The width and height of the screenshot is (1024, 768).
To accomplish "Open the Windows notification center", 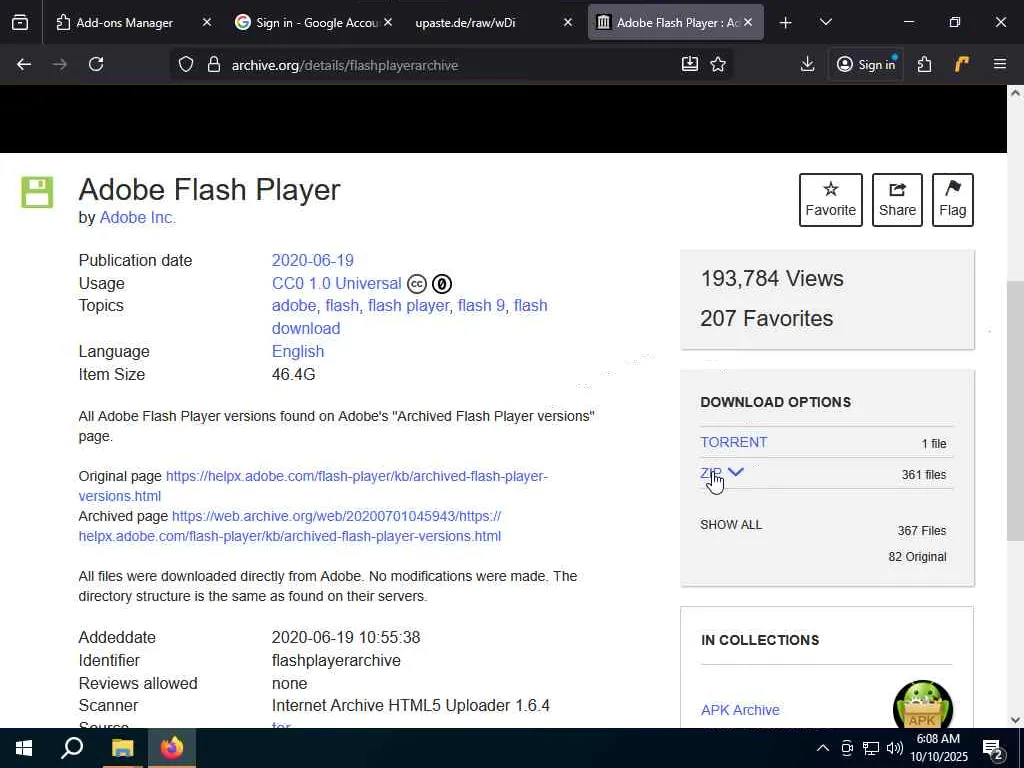I will coord(993,749).
